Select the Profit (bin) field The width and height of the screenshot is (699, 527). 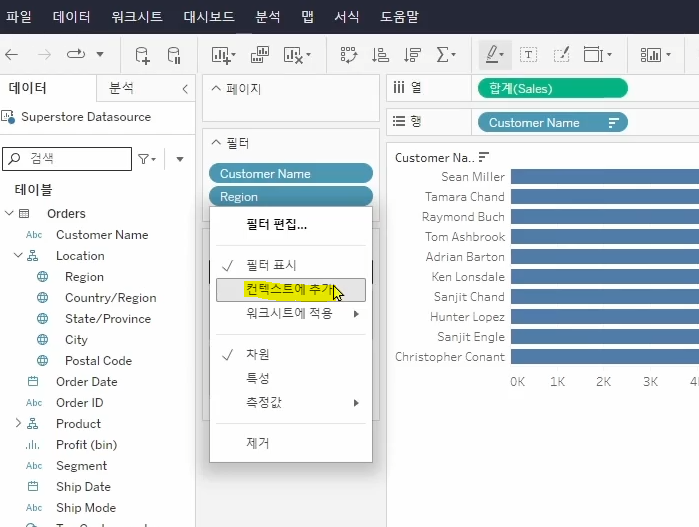(86, 445)
